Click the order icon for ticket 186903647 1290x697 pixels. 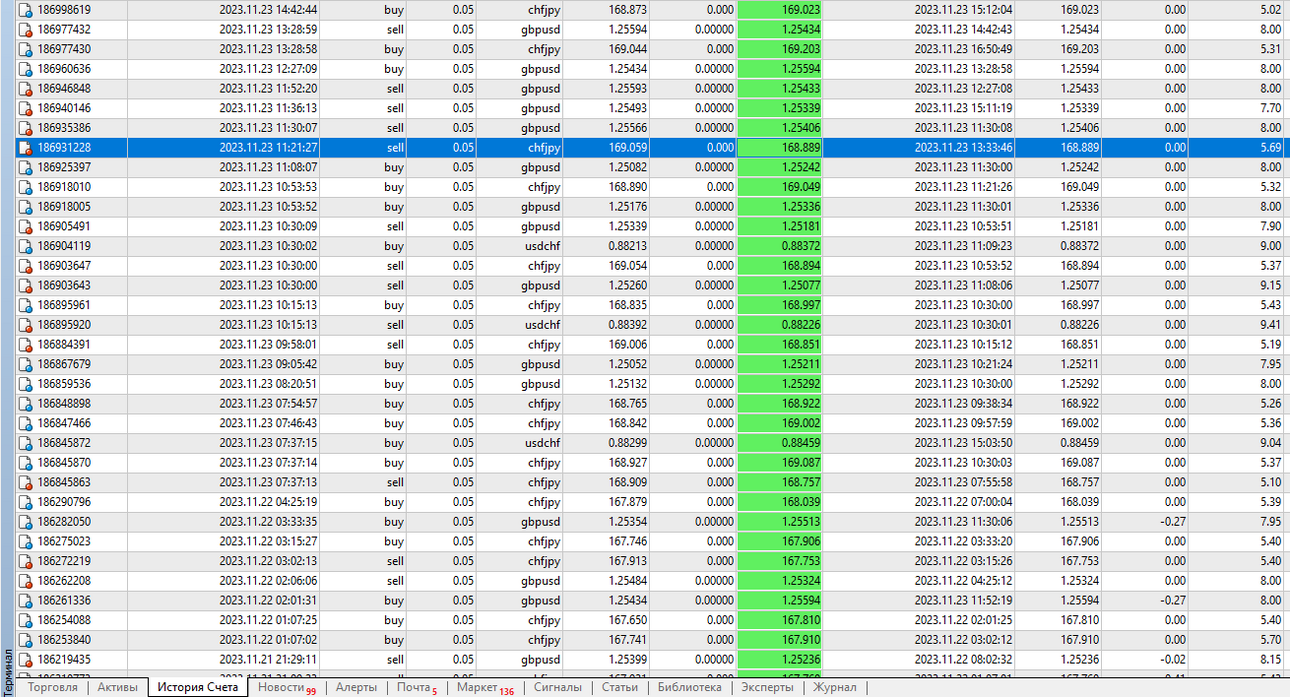[x=25, y=265]
